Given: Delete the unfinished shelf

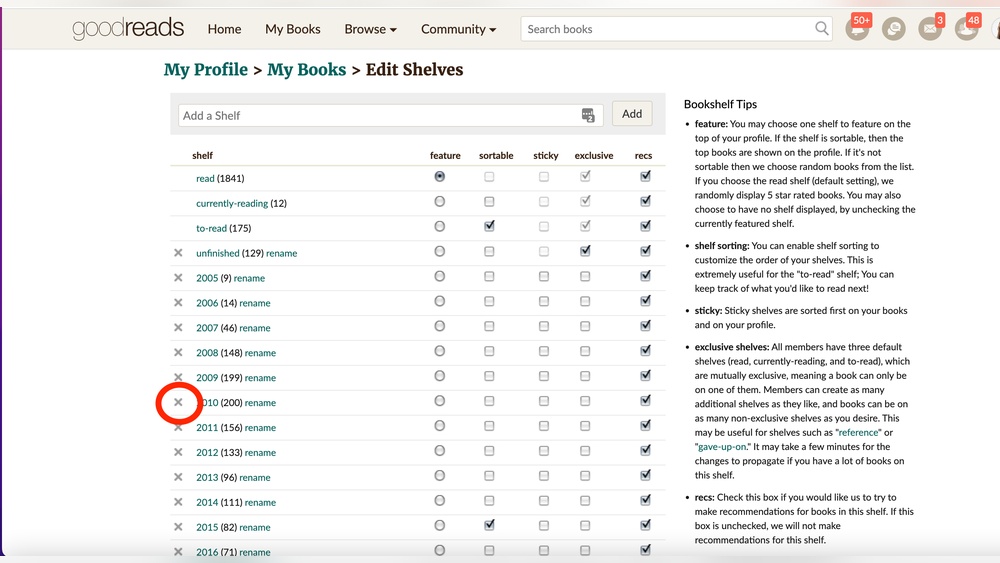Looking at the screenshot, I should pyautogui.click(x=179, y=252).
